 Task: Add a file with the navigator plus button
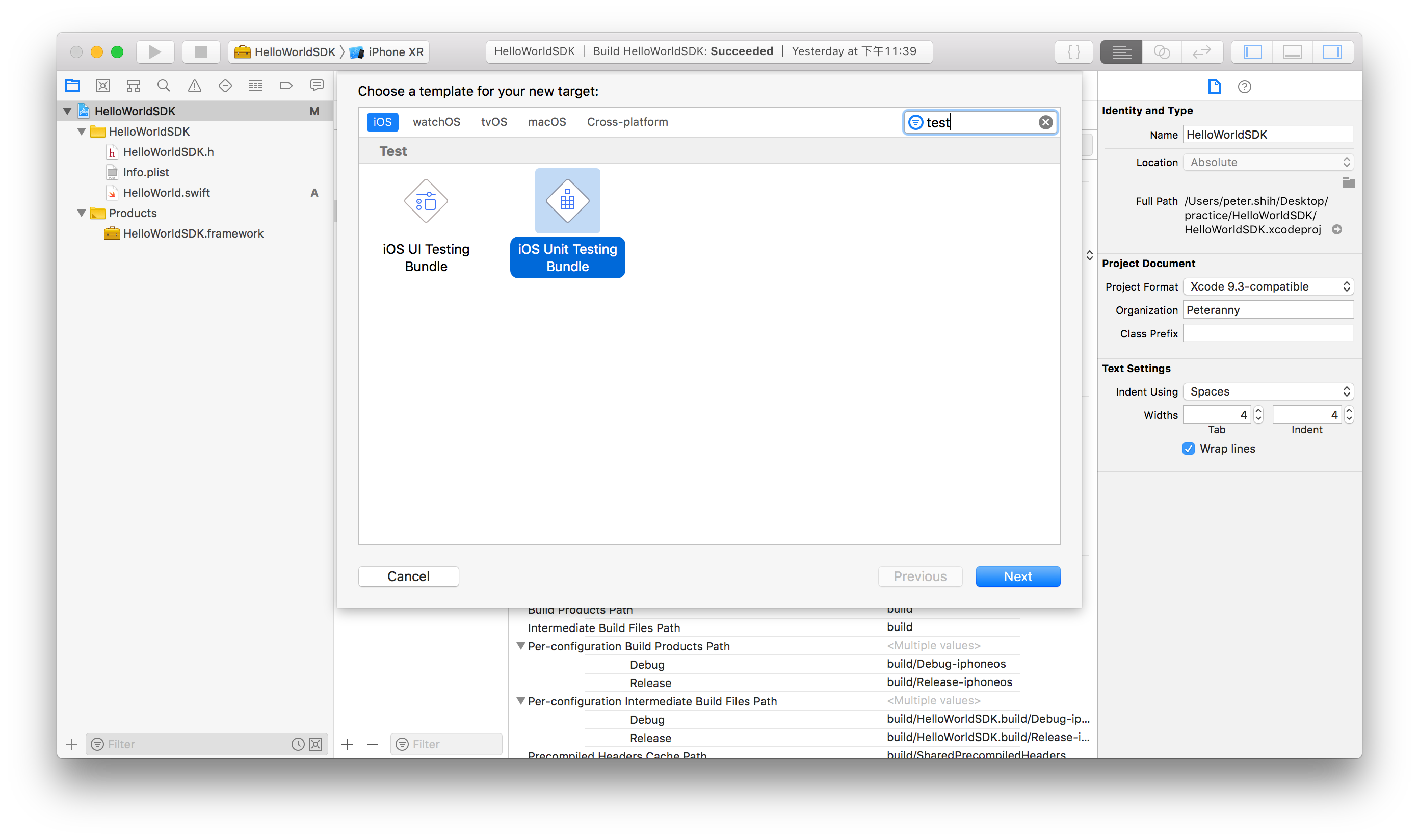click(x=71, y=744)
